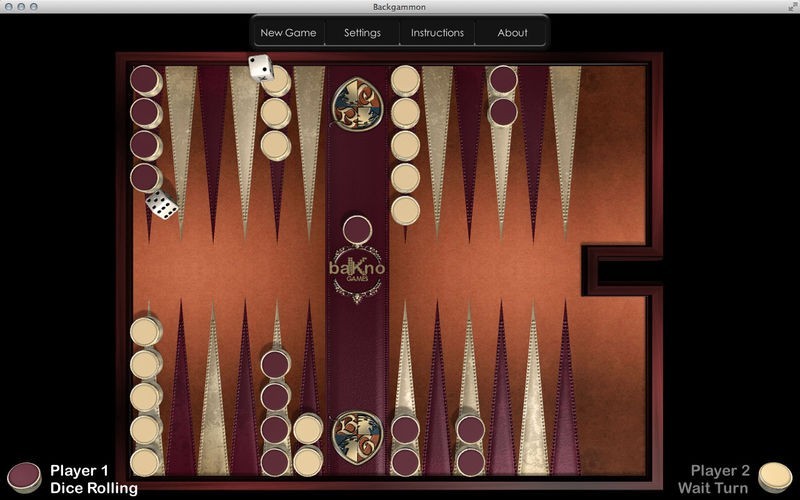This screenshot has height=500, width=800.
Task: Select the maroon checker on the center bar
Action: (x=357, y=230)
